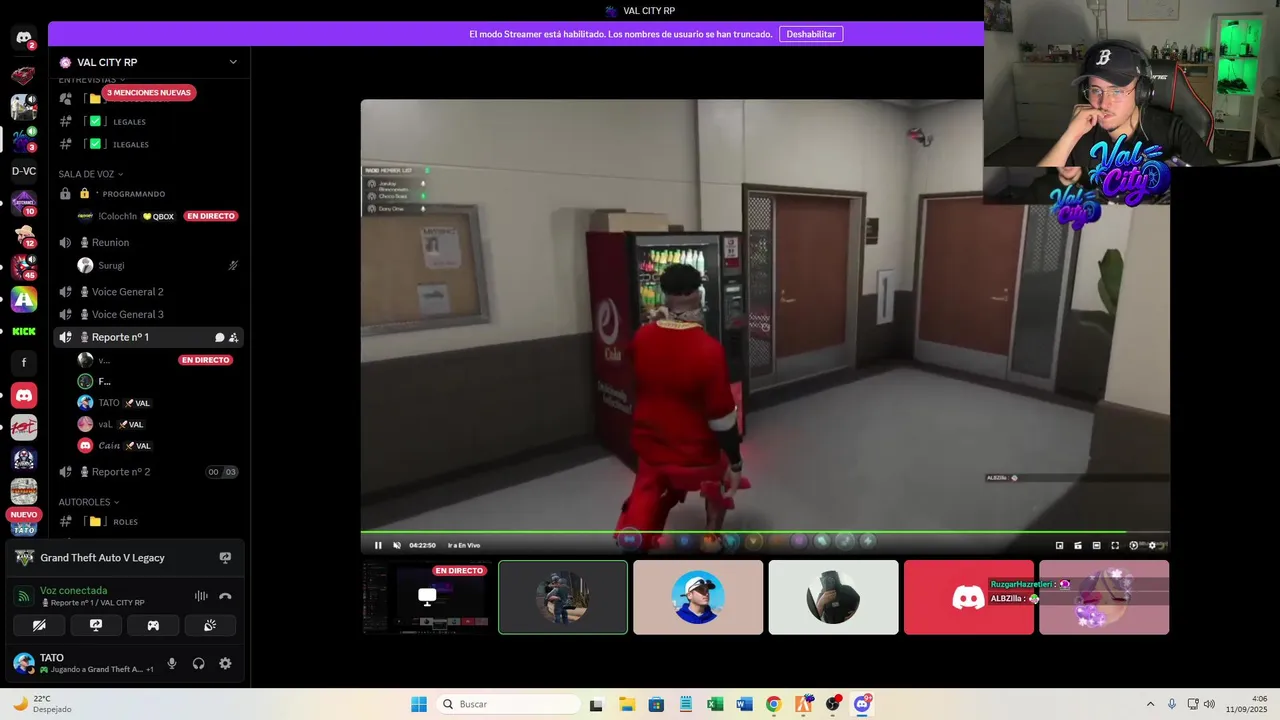The height and width of the screenshot is (720, 1280).
Task: Start an activity with the gamepad button
Action: [x=153, y=625]
